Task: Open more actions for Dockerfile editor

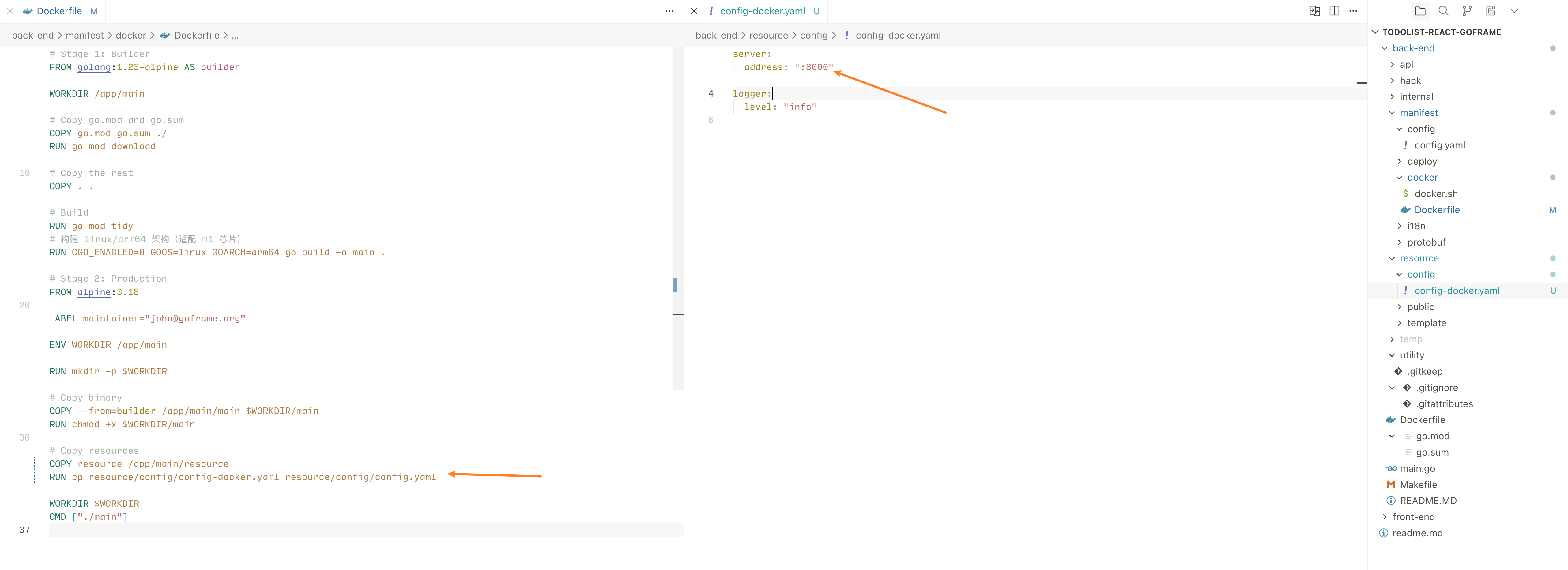Action: pyautogui.click(x=669, y=11)
